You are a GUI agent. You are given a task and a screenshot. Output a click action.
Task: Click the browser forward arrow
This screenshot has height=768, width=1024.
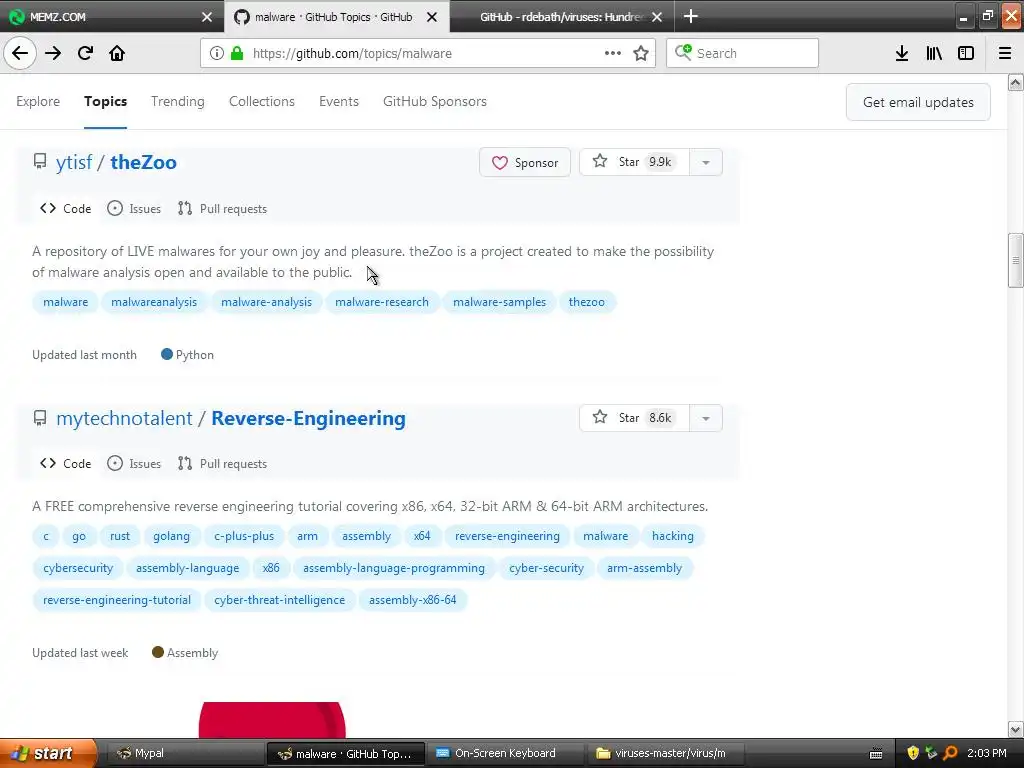(53, 54)
